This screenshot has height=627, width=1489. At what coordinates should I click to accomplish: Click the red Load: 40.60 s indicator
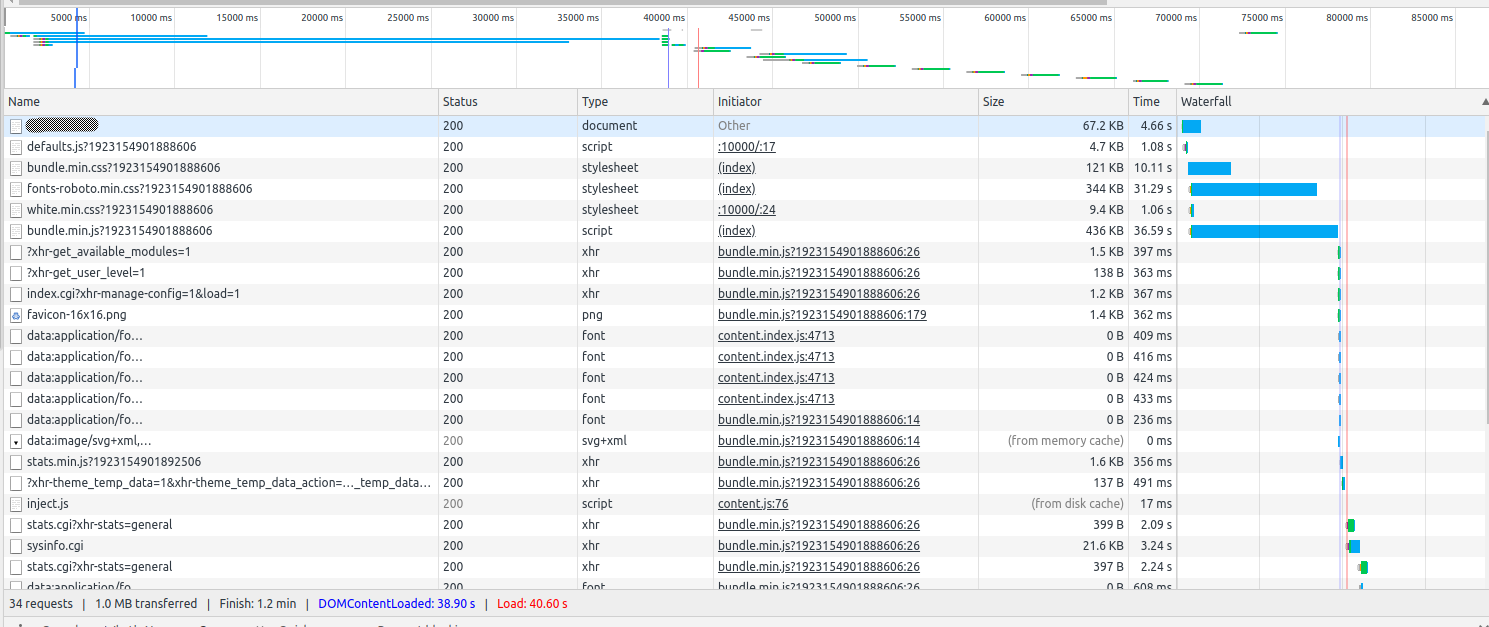click(532, 603)
